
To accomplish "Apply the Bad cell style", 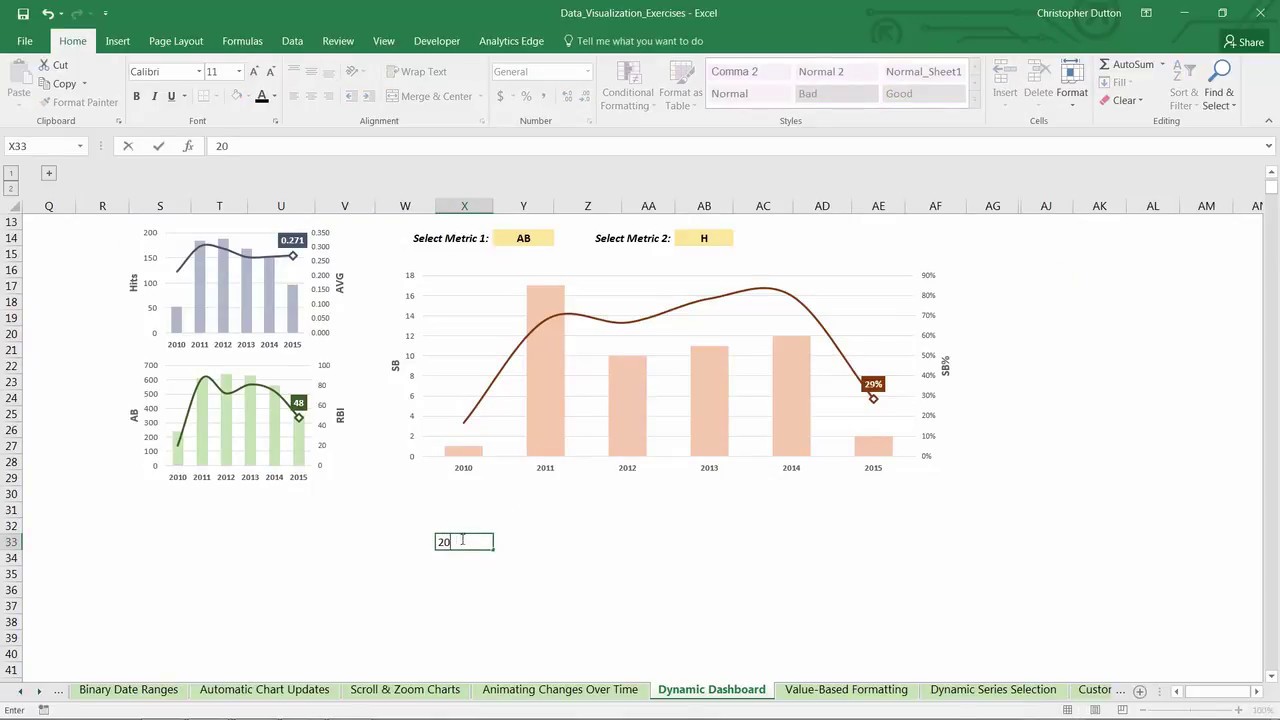I will click(835, 93).
